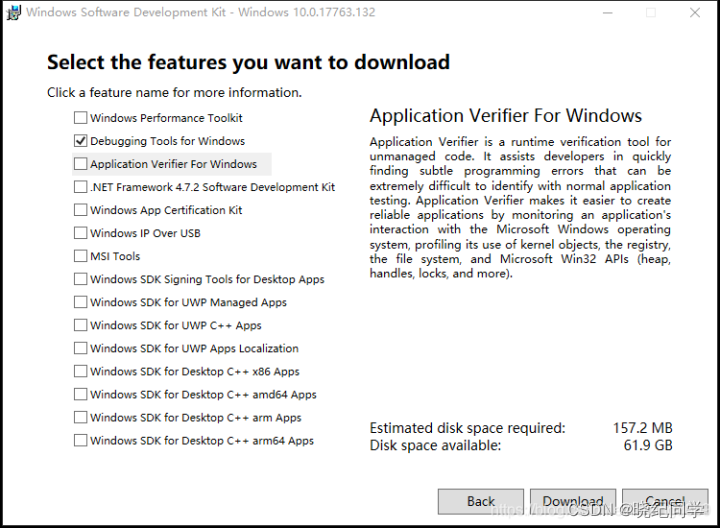Tick Windows SDK for UWP Managed Apps checkbox
The height and width of the screenshot is (528, 720).
point(80,302)
